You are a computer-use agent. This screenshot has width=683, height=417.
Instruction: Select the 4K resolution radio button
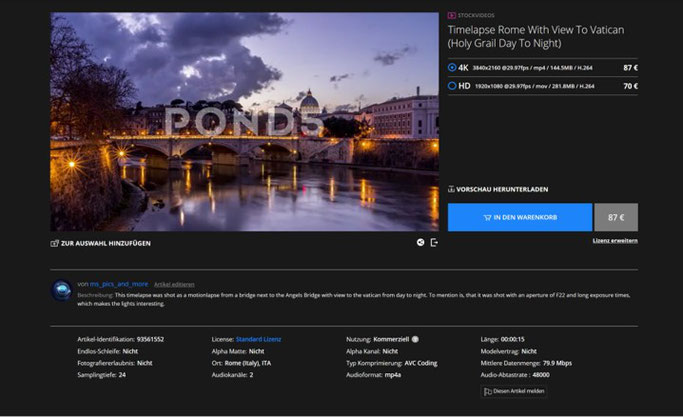click(x=452, y=68)
